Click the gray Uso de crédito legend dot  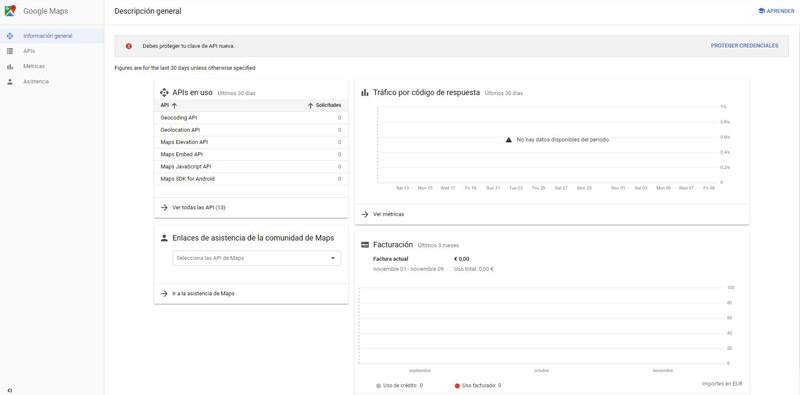[x=378, y=385]
